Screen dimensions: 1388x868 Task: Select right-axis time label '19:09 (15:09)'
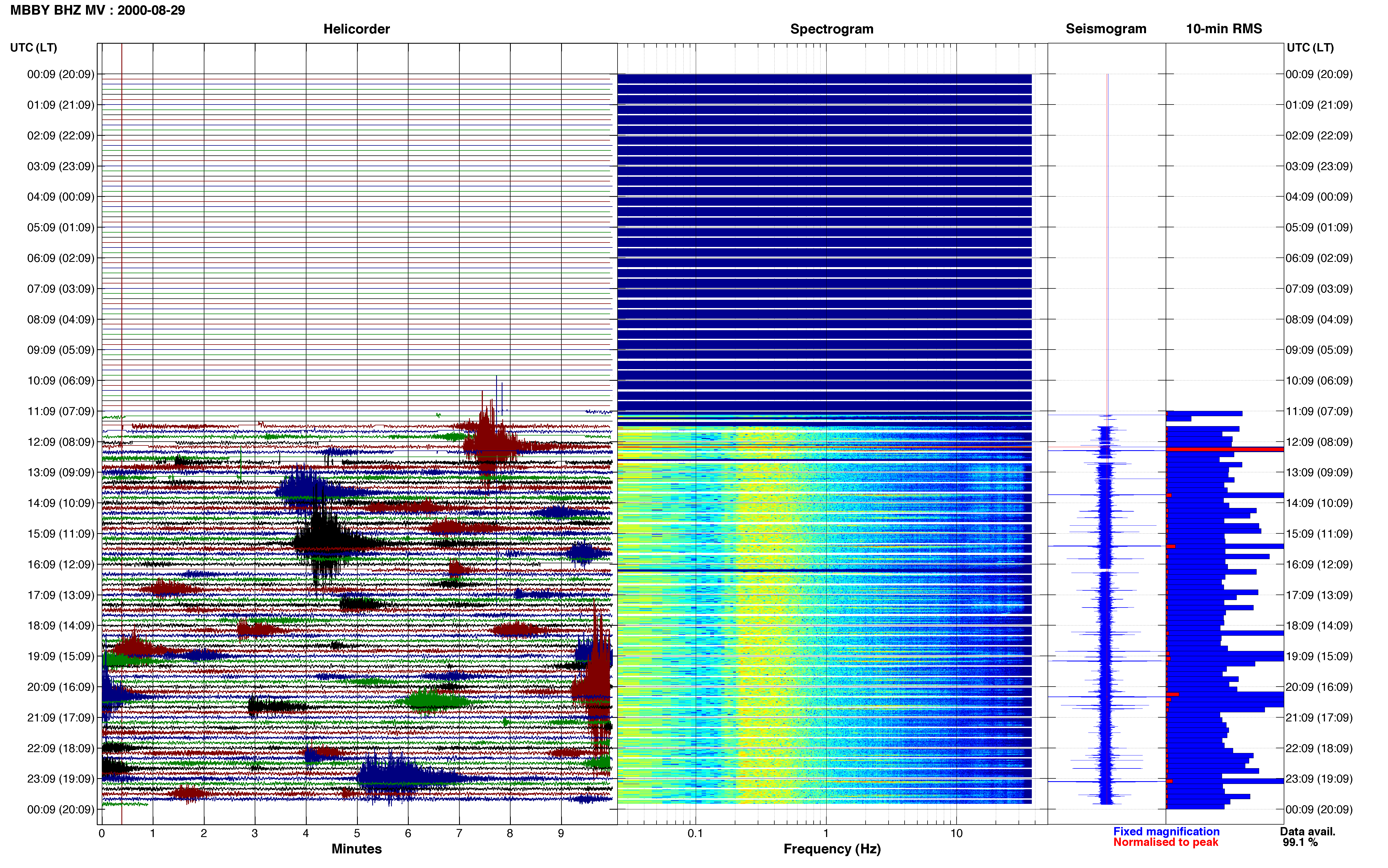click(1319, 656)
